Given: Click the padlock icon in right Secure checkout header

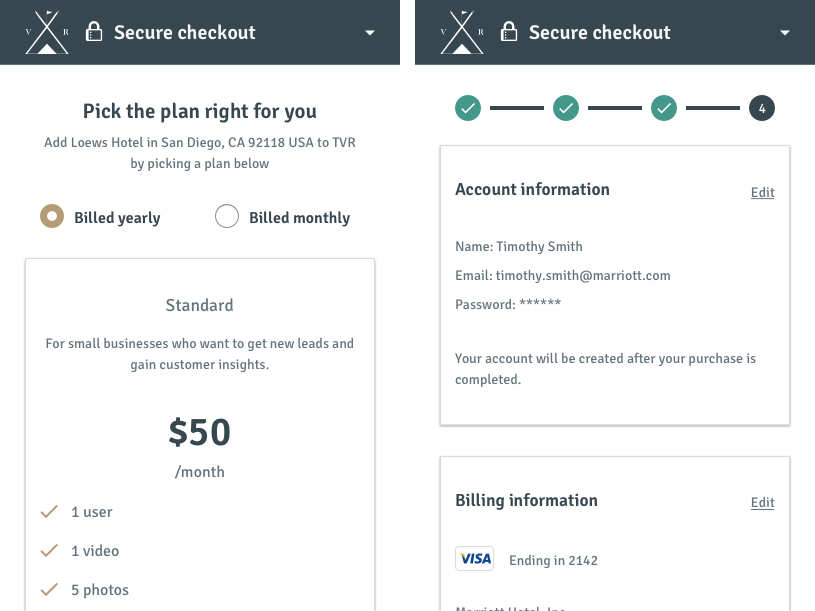Looking at the screenshot, I should click(509, 32).
